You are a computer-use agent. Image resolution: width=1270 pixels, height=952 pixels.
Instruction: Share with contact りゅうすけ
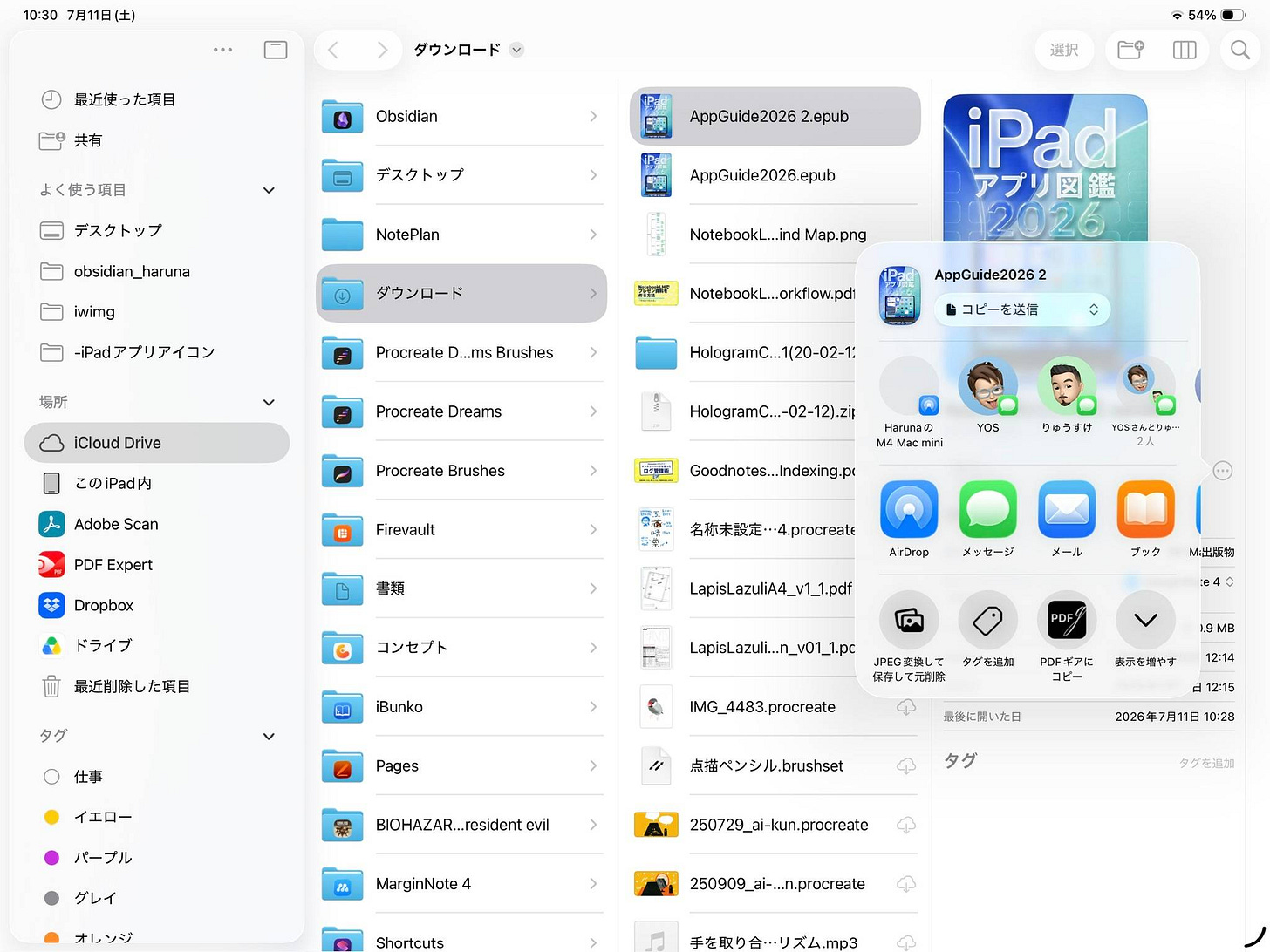[1067, 385]
